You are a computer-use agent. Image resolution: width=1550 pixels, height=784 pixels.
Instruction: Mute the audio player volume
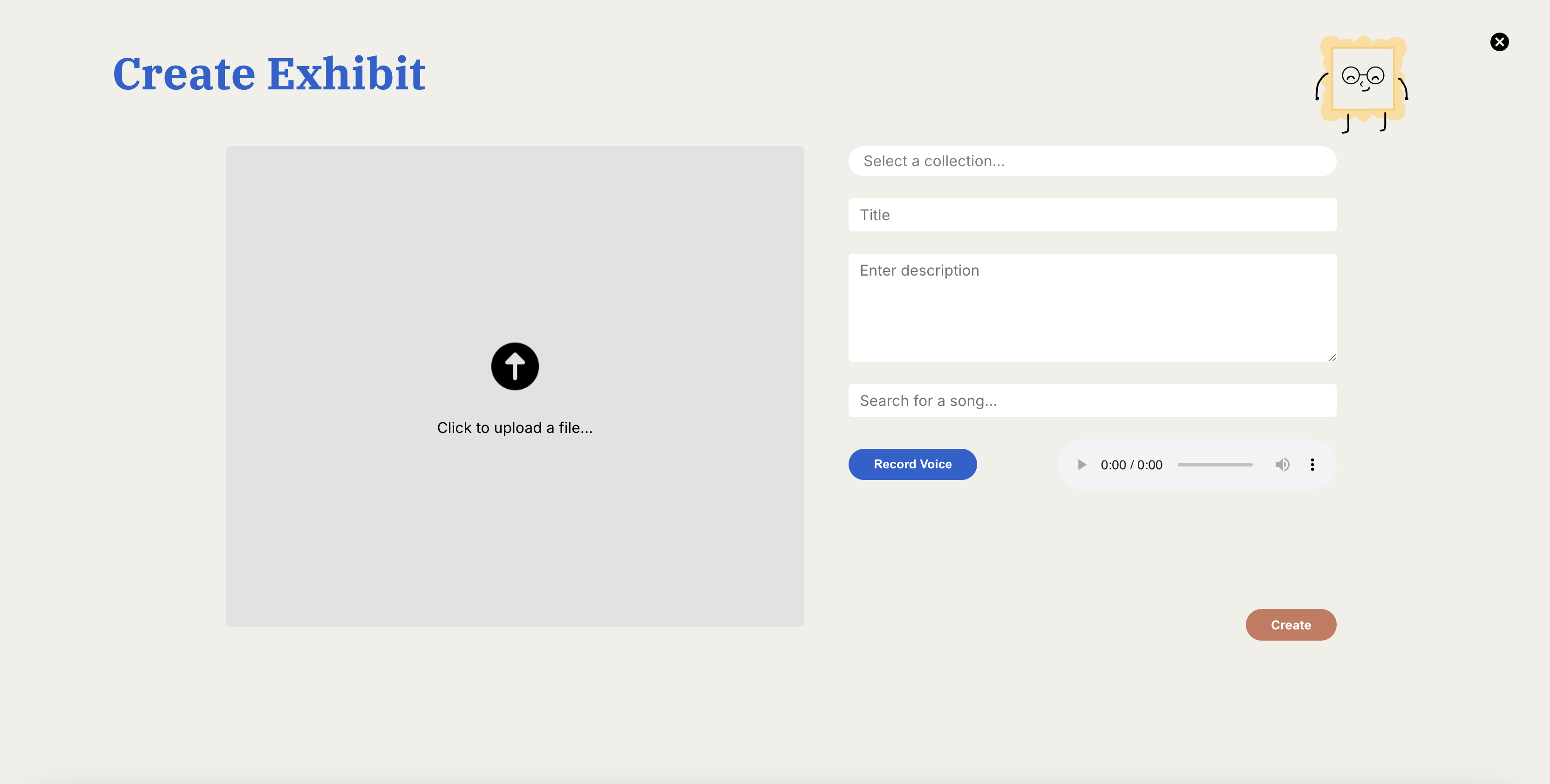tap(1282, 465)
